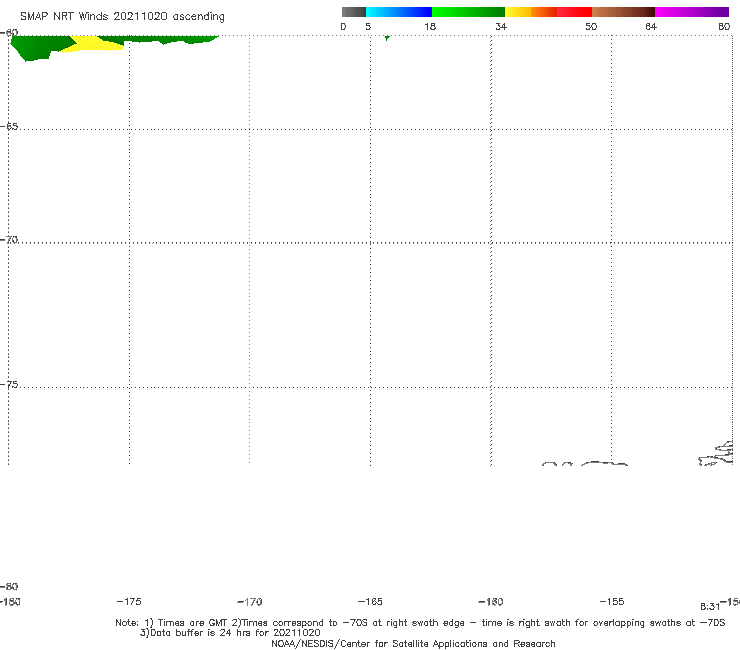Click the cyan-blue segment of the color bar

(399, 12)
